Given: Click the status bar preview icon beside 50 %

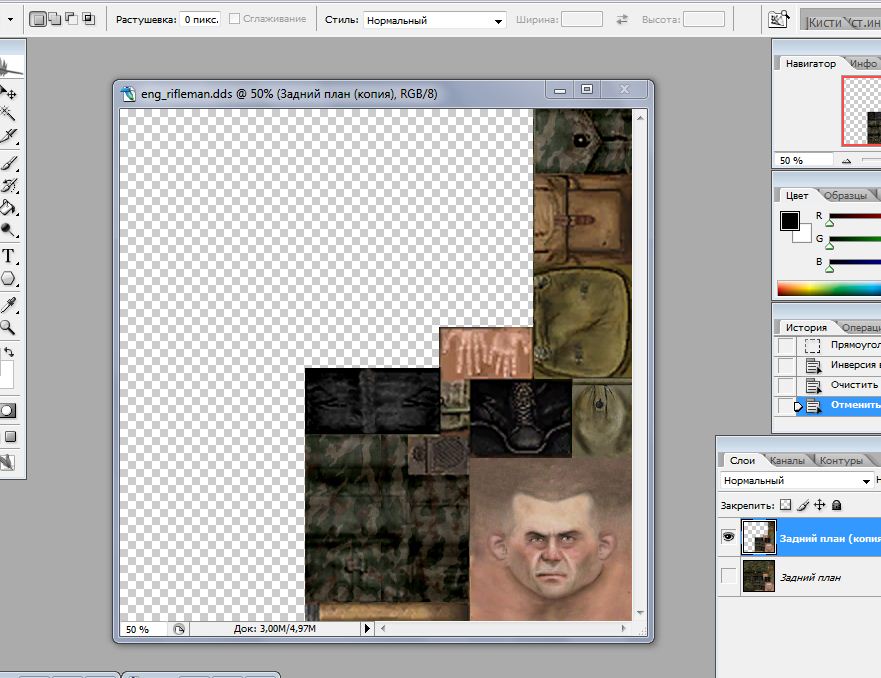Looking at the screenshot, I should (x=179, y=629).
